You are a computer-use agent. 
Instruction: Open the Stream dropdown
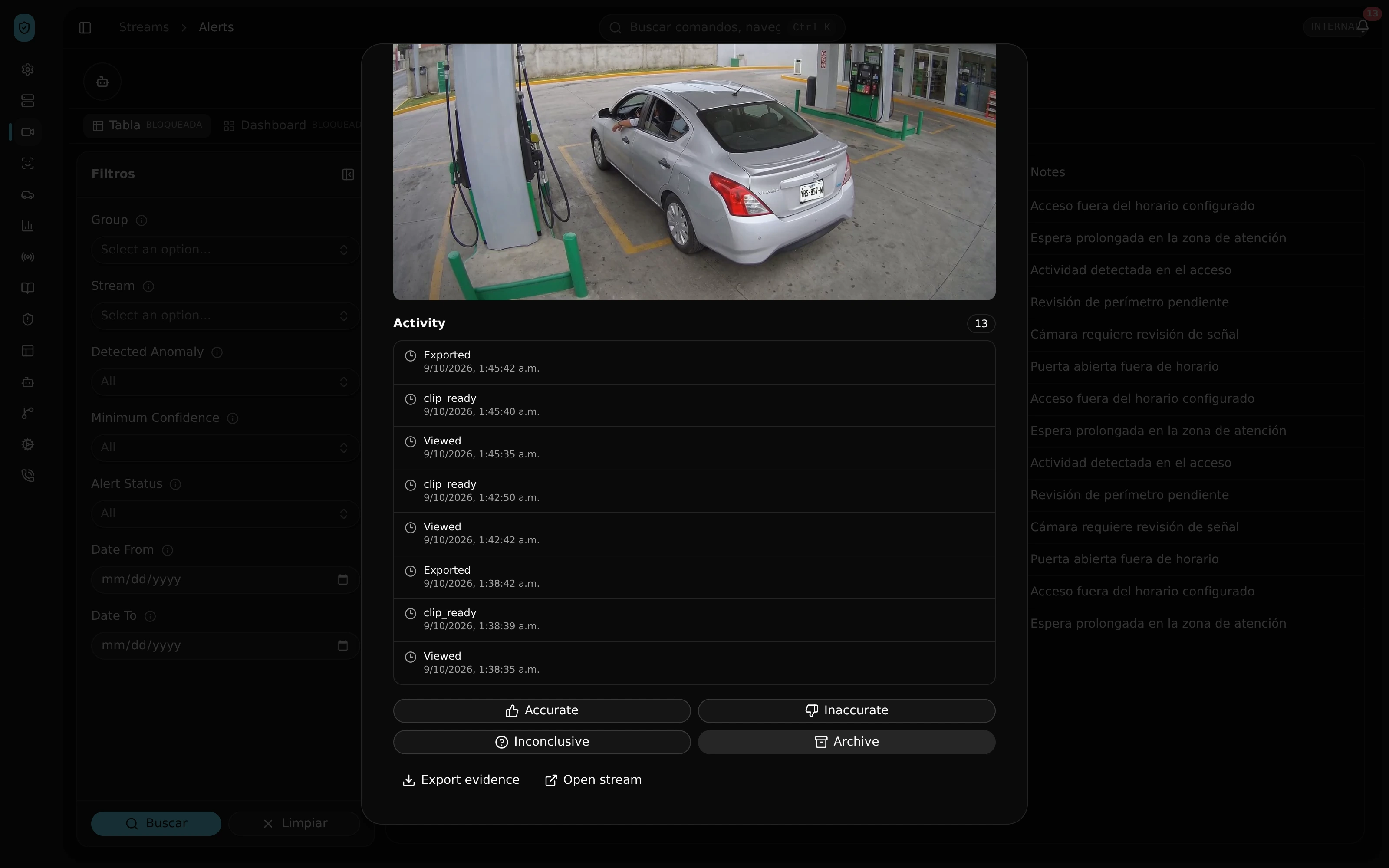pyautogui.click(x=226, y=316)
